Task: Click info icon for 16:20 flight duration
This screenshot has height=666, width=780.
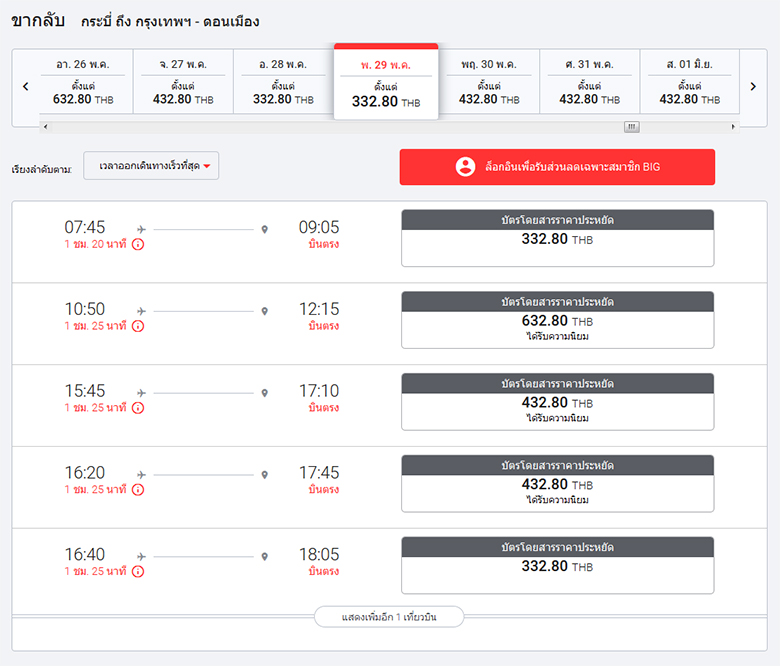Action: click(x=138, y=490)
